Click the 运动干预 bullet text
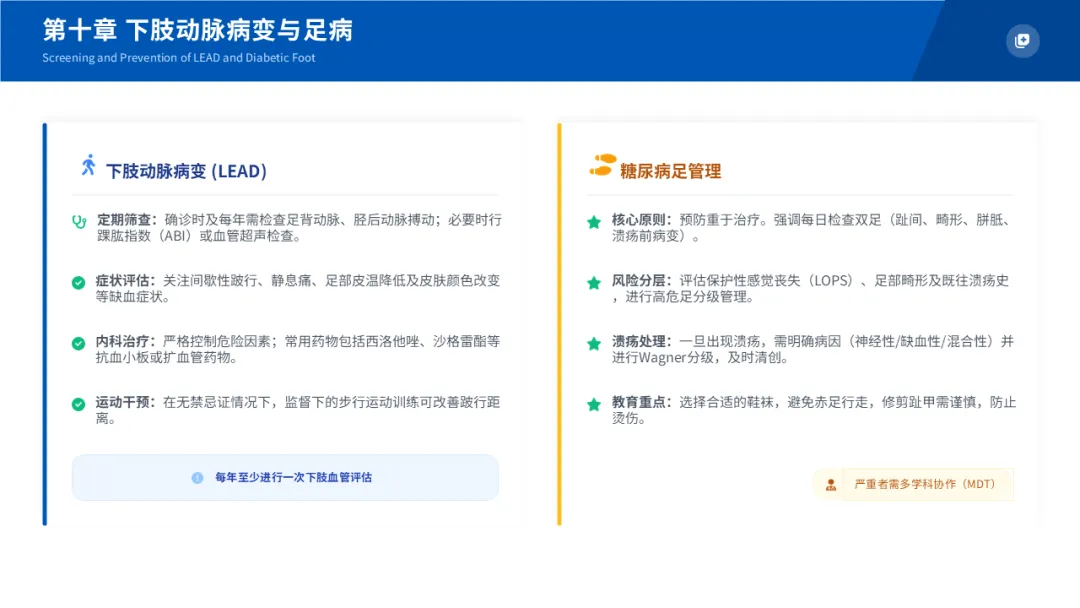 (x=298, y=410)
